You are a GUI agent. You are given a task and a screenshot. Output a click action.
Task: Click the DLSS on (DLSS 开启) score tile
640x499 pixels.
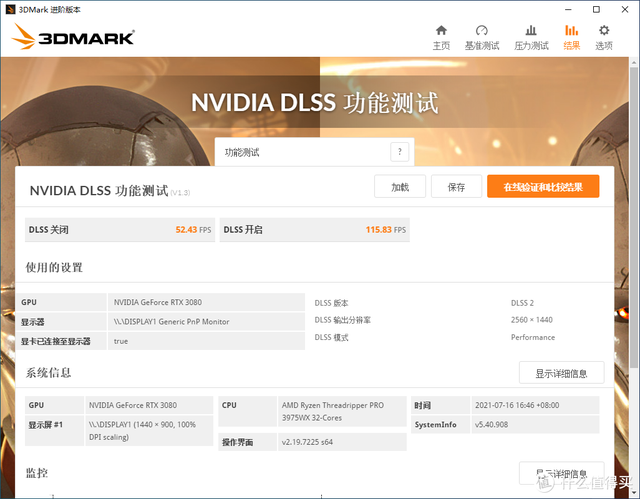314,230
